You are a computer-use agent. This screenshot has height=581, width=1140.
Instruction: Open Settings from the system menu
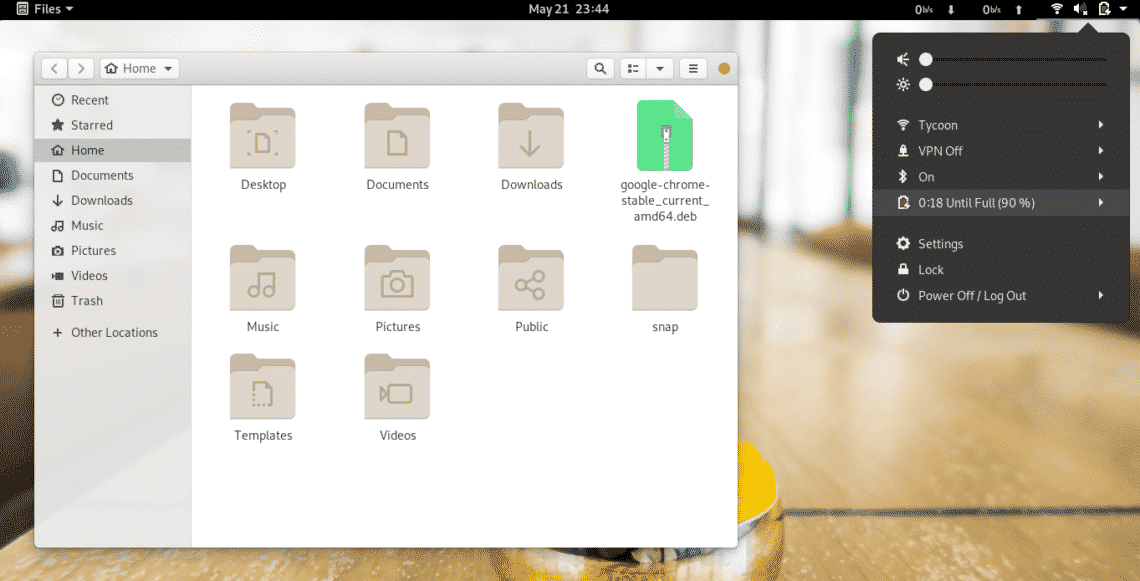point(940,243)
